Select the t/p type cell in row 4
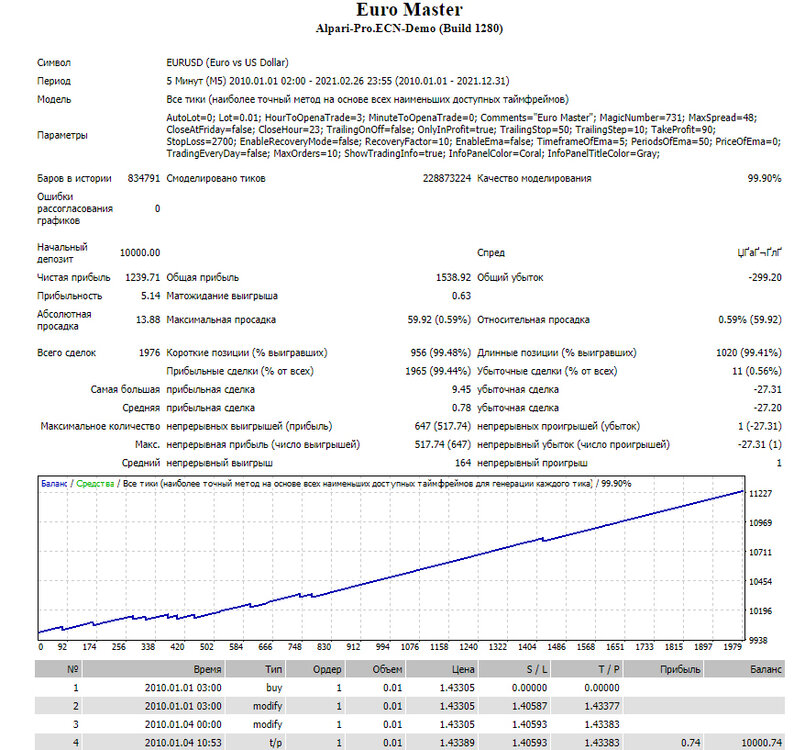This screenshot has width=794, height=750. [x=275, y=743]
